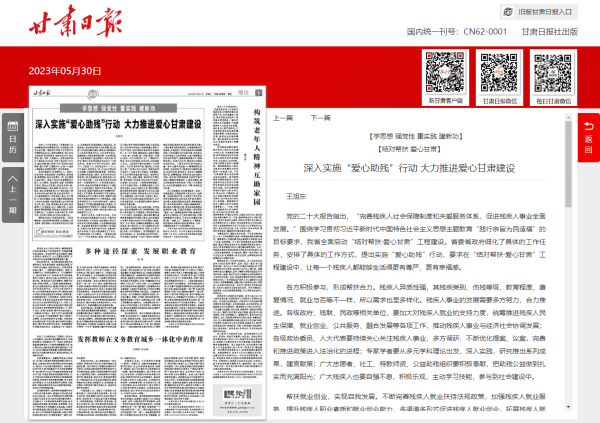Click the icon beside 旧版甘肃日报入口
Image resolution: width=600 pixels, height=423 pixels.
point(508,12)
